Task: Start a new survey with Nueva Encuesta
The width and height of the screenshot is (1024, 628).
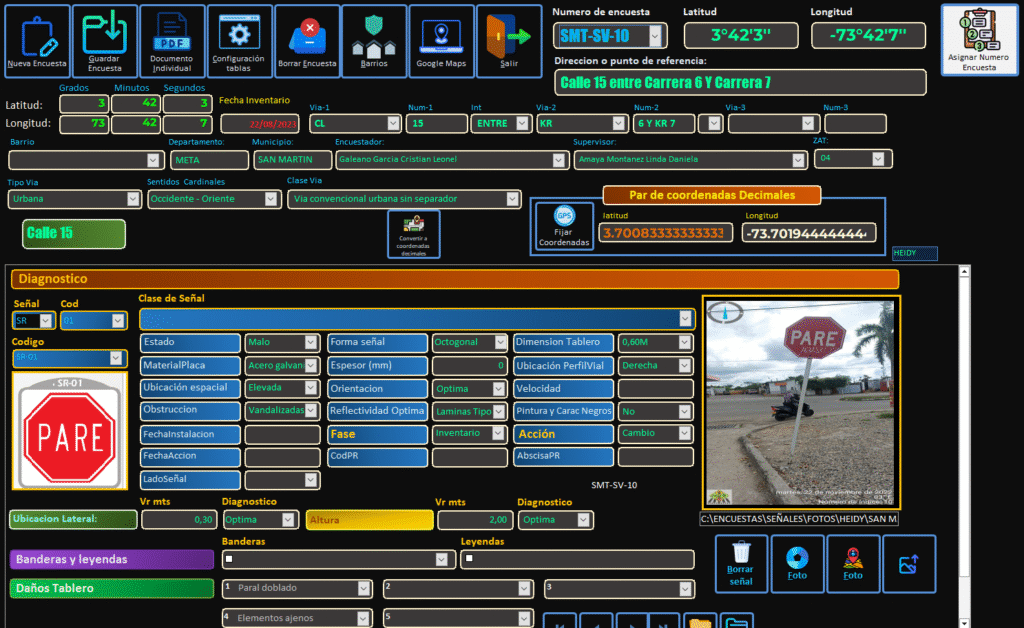Action: tap(37, 41)
